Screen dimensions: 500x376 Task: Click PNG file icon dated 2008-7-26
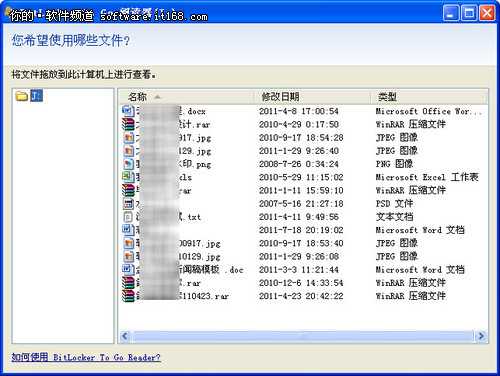pos(128,164)
